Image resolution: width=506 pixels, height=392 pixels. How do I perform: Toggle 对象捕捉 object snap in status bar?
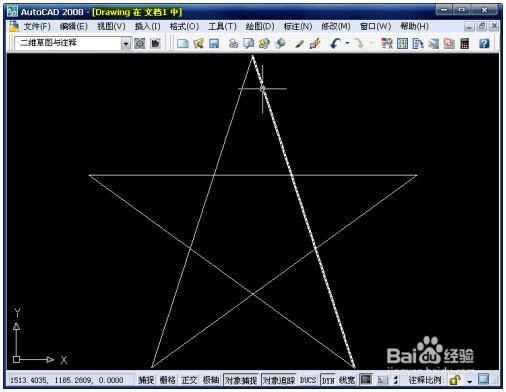[241, 380]
